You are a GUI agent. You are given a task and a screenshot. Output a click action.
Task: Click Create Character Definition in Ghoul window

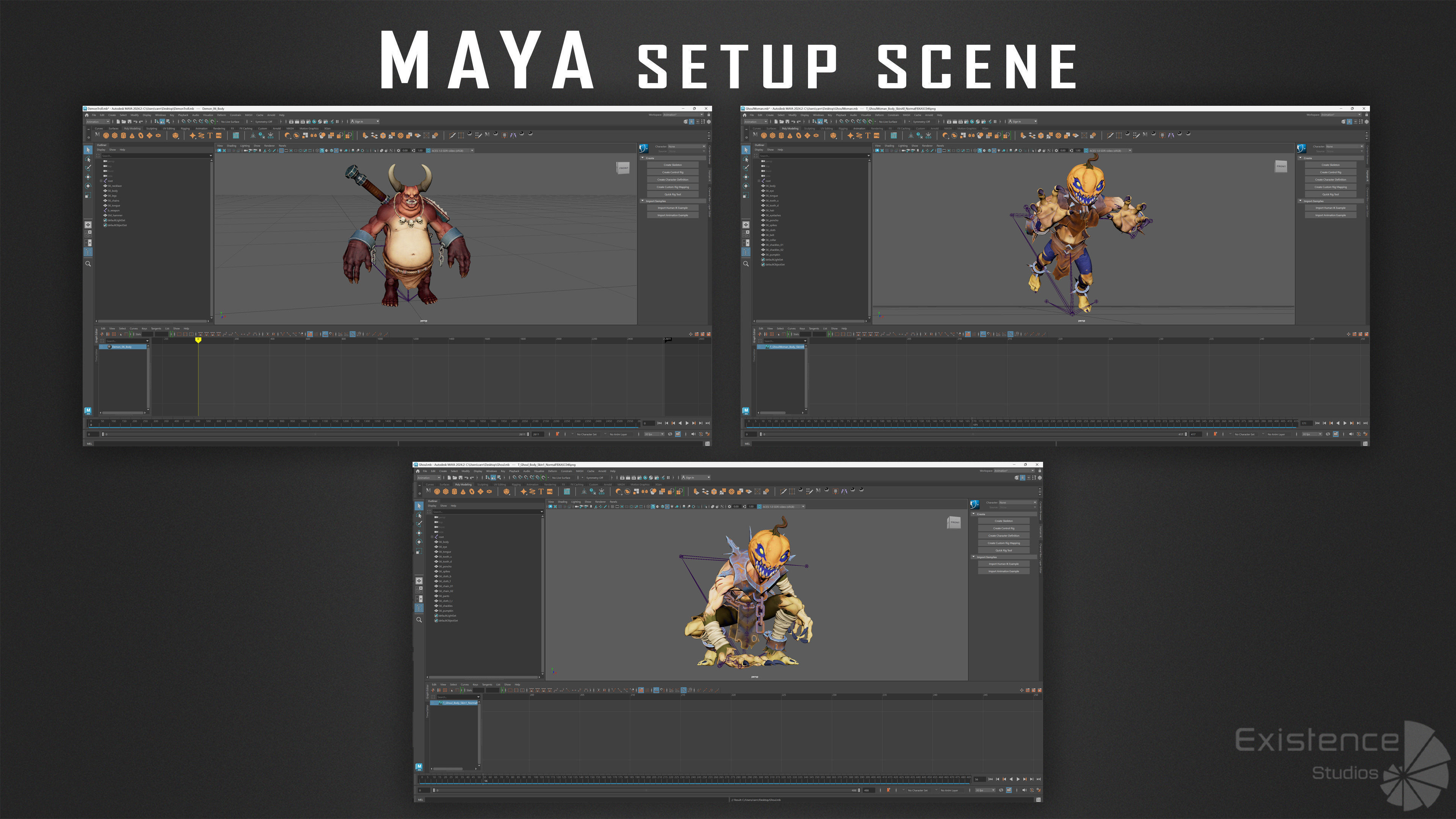click(x=1004, y=536)
